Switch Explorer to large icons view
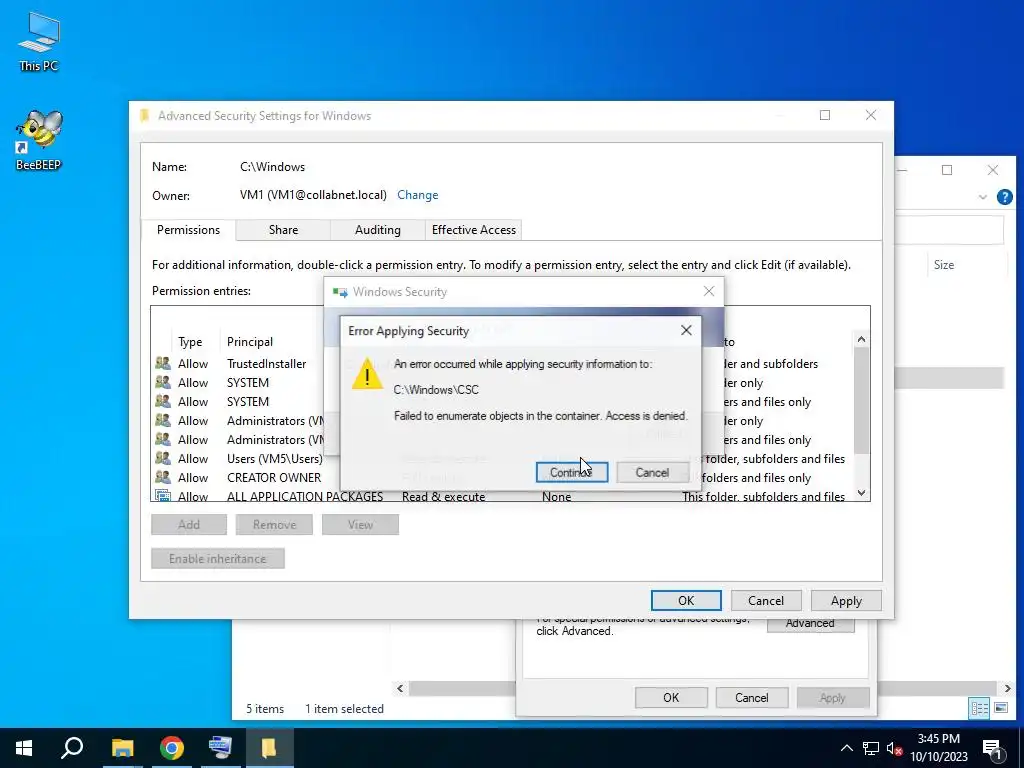The width and height of the screenshot is (1024, 768). click(x=1000, y=707)
